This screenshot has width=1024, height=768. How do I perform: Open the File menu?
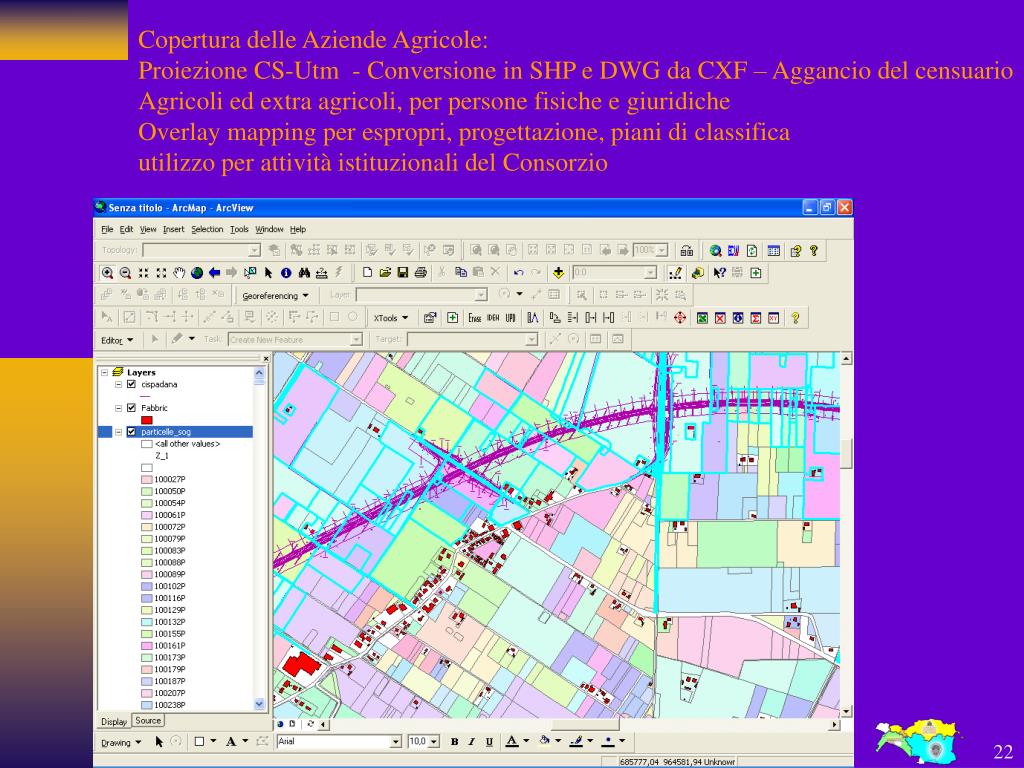(107, 229)
